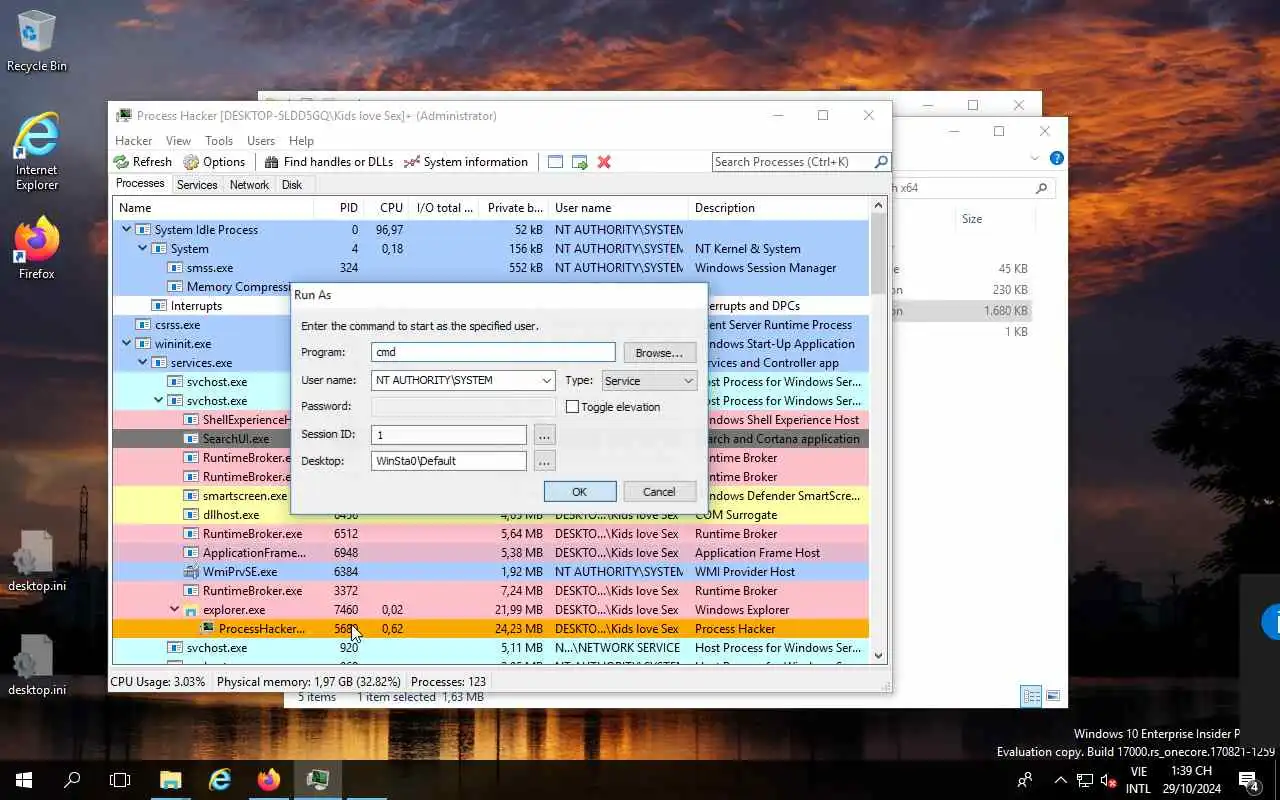The width and height of the screenshot is (1280, 800).
Task: Collapse services.exe tree node
Action: pos(142,362)
